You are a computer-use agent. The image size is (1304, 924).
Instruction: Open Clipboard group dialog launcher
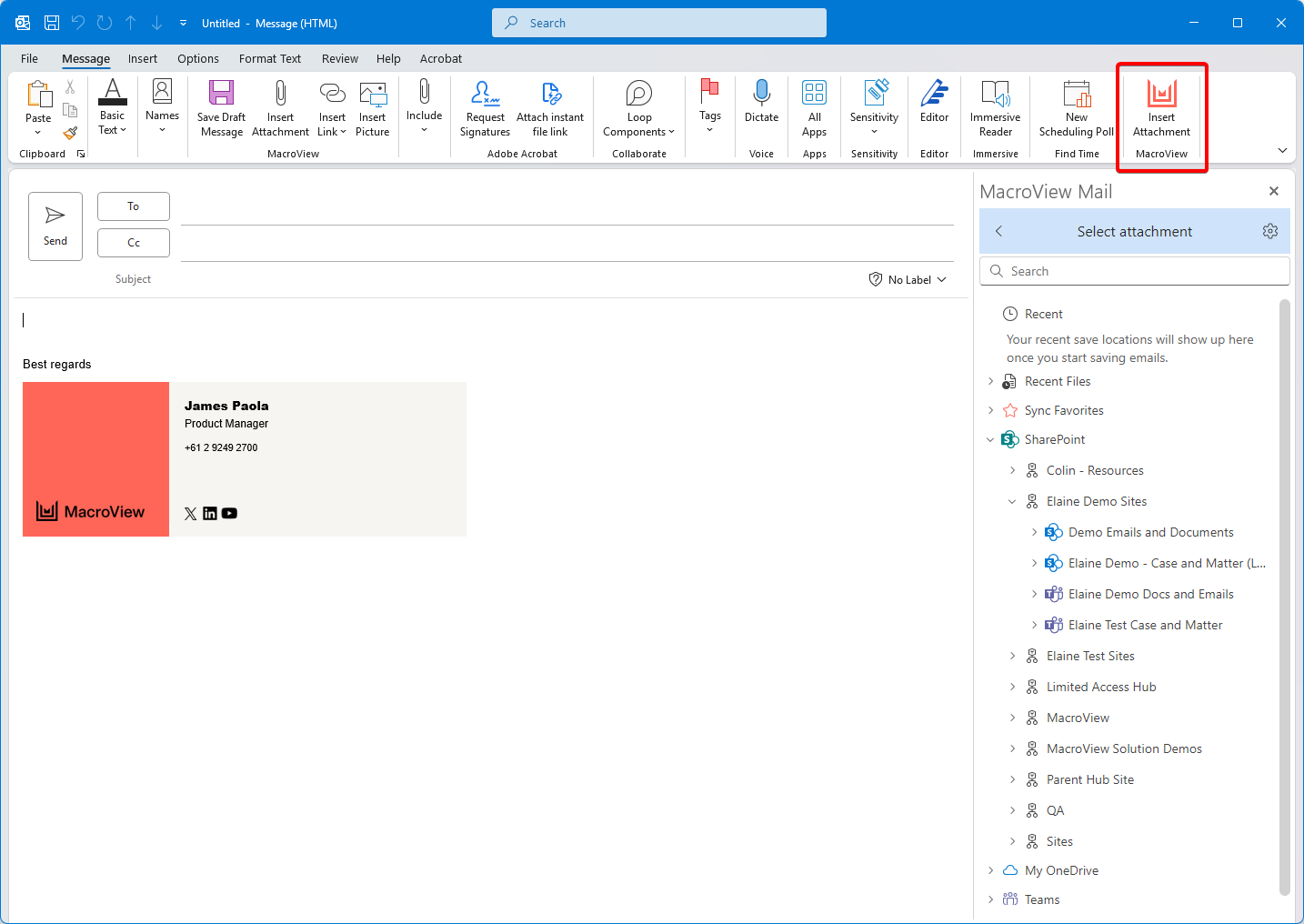81,154
